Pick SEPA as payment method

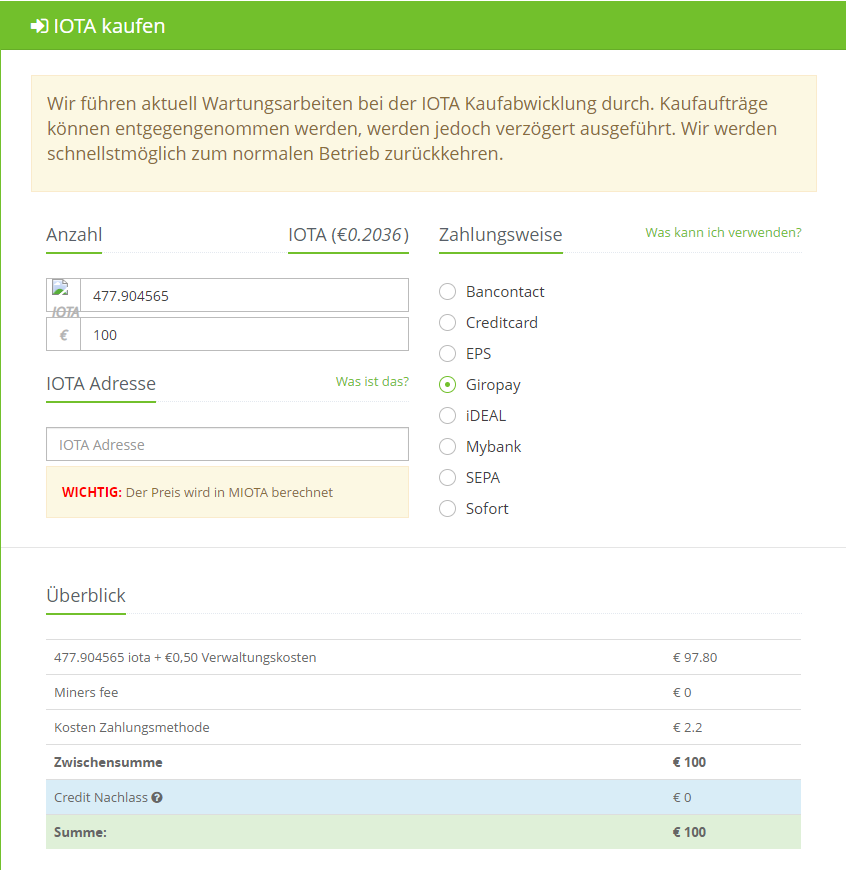(448, 478)
